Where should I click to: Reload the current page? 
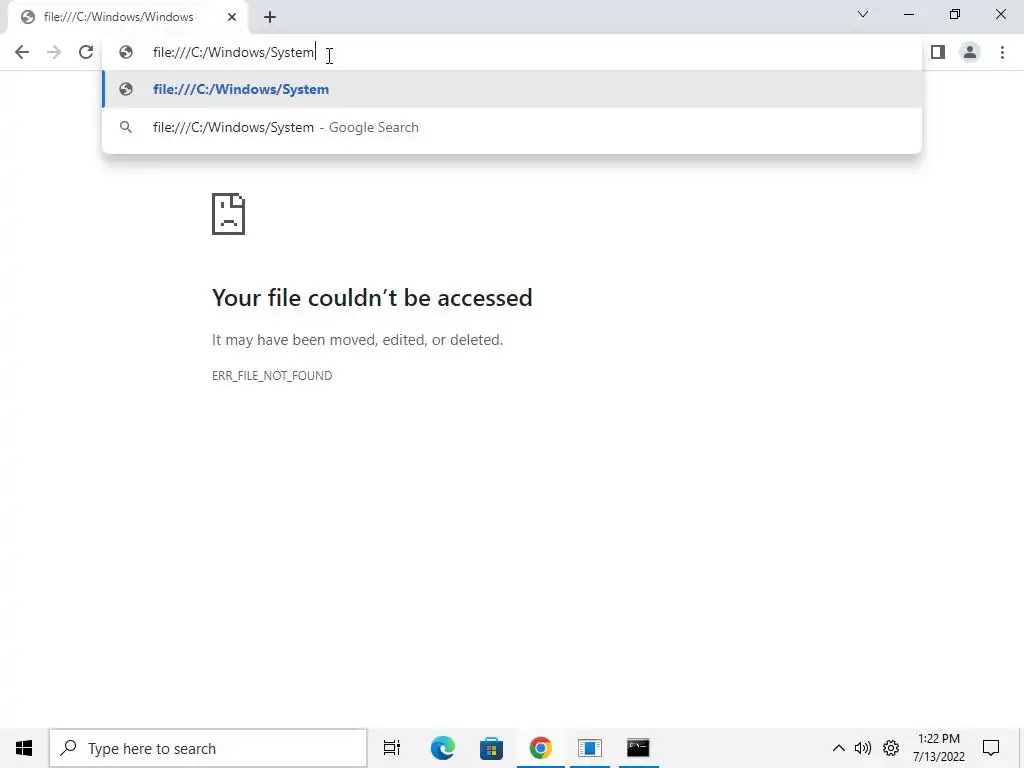(86, 52)
